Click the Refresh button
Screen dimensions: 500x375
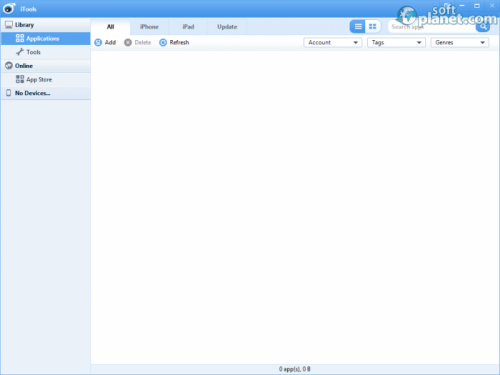click(174, 43)
